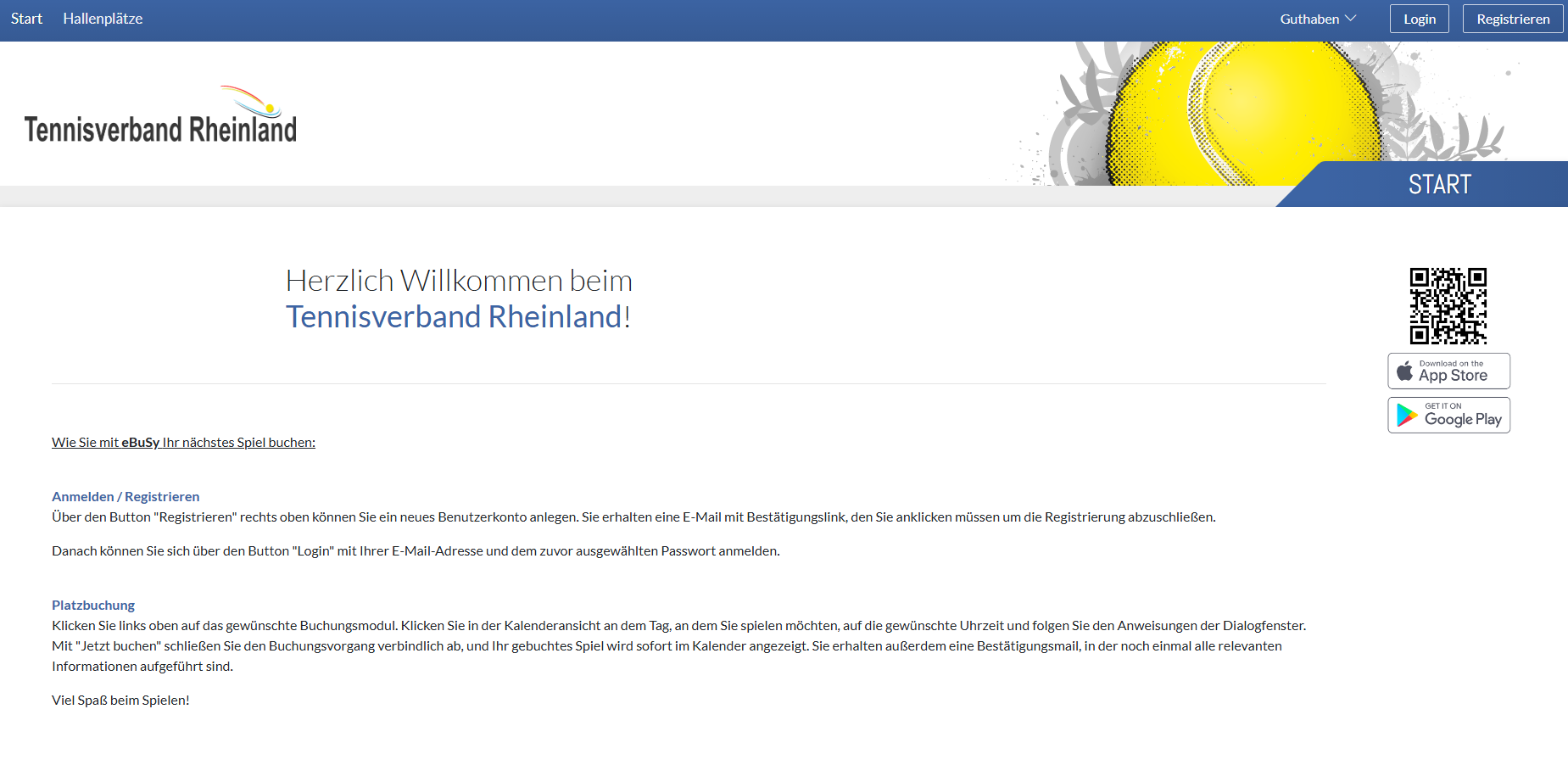Click the yellow tennis ball graphic

1238,110
